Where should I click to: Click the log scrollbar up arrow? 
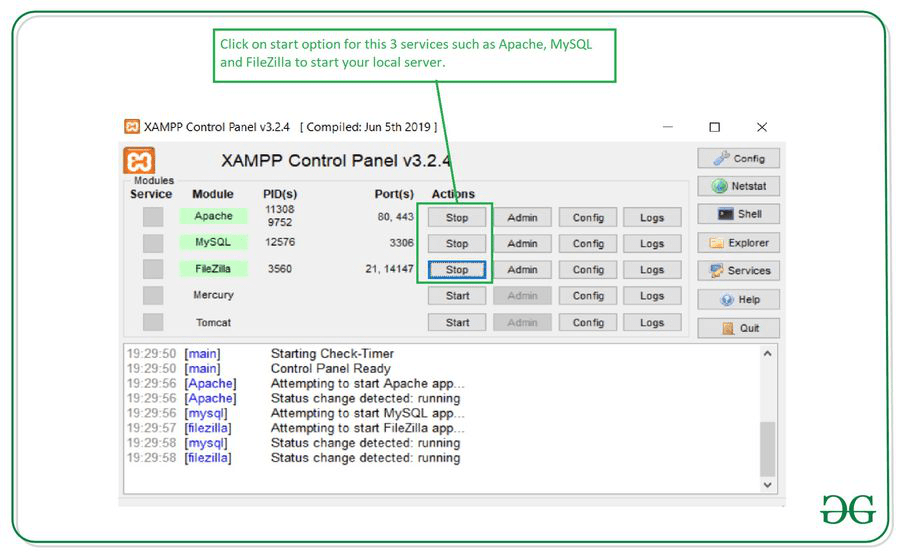(x=767, y=354)
